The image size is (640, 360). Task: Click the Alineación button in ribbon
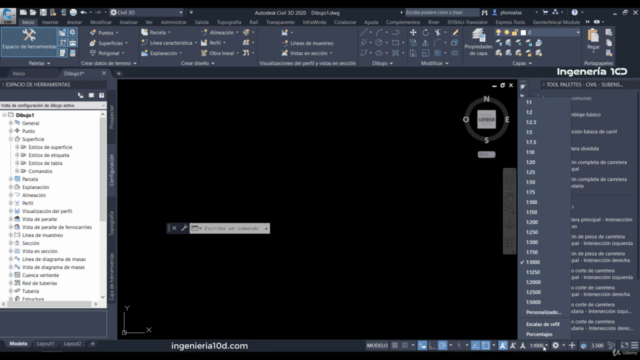[220, 33]
